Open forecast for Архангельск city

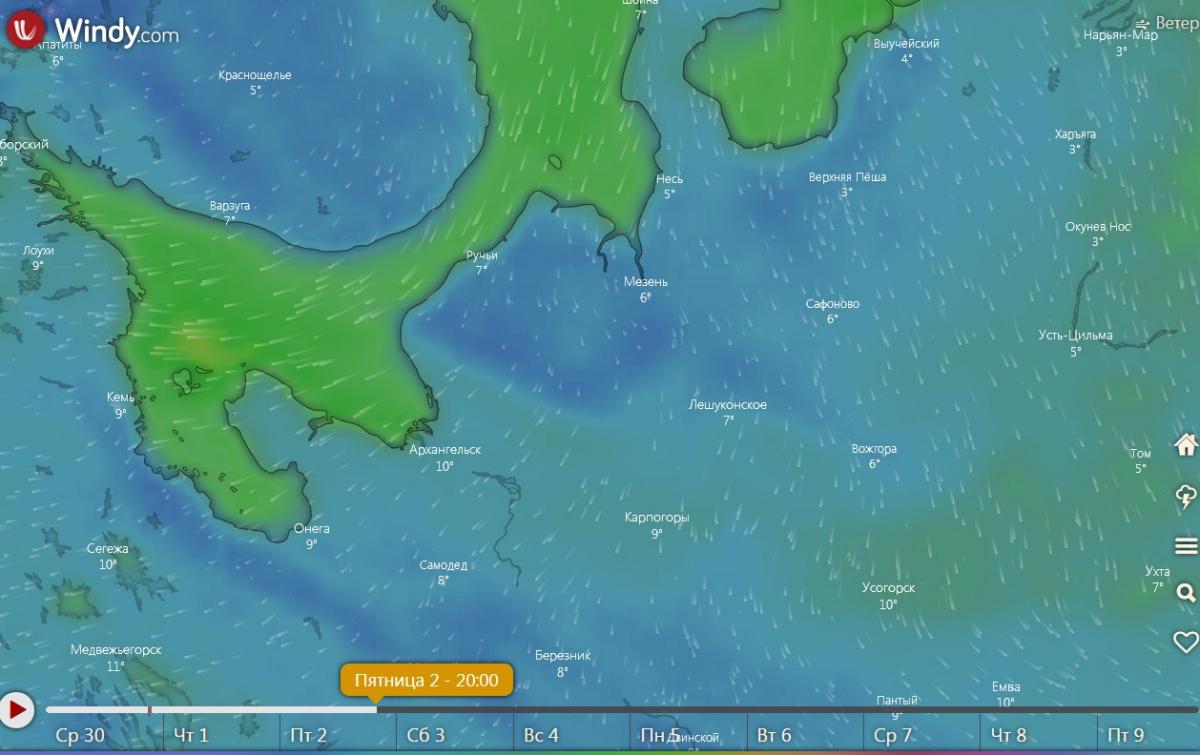[445, 450]
